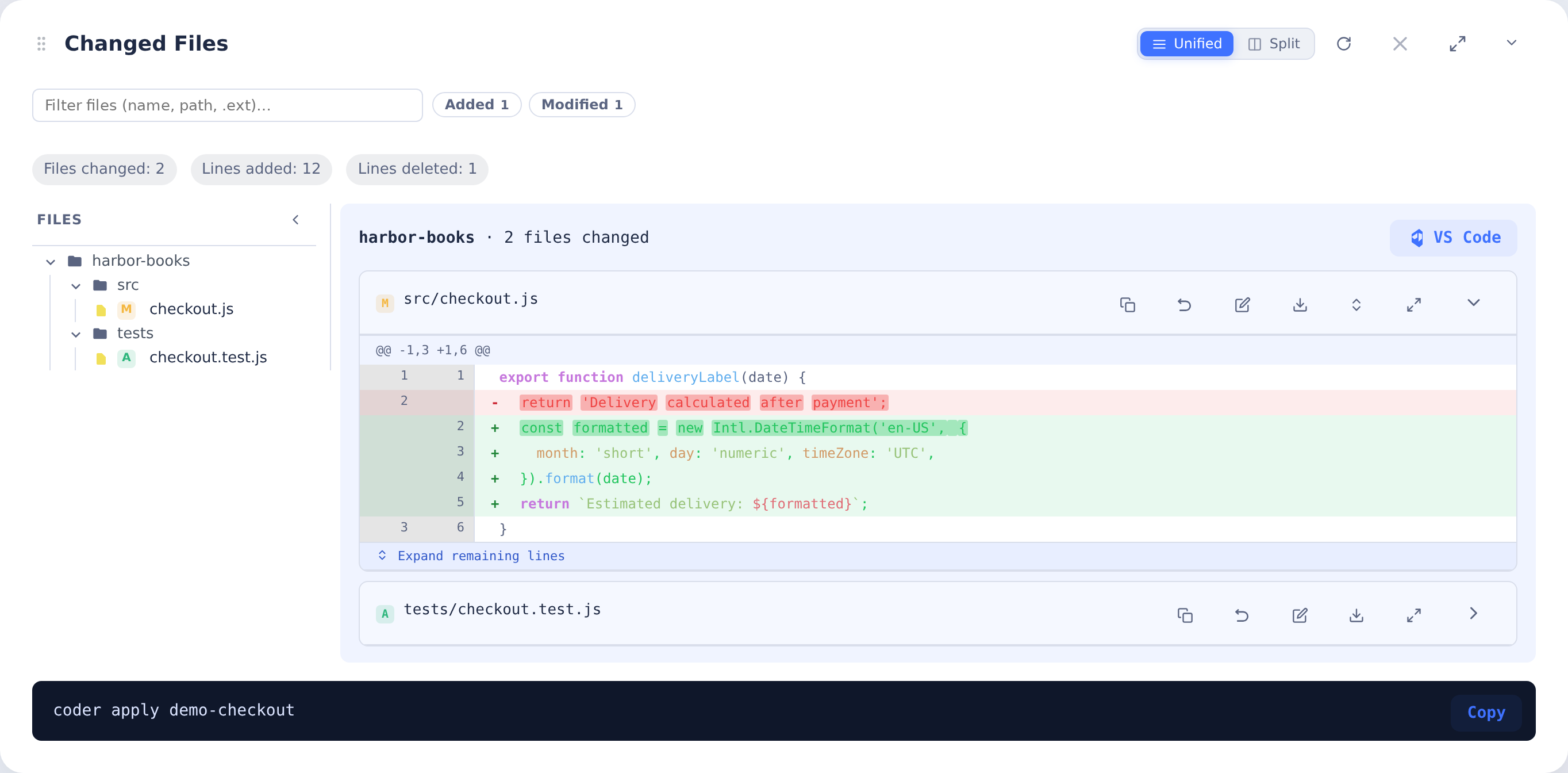
Task: Switch to Split diff view
Action: (x=1274, y=44)
